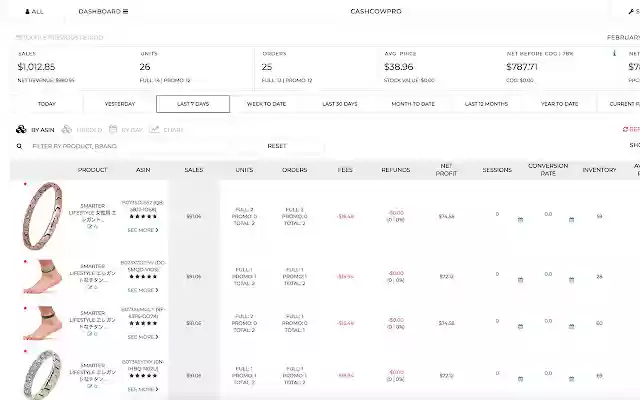Click the CASHCOWPRO logo title
This screenshot has height=400, width=640.
[376, 11]
